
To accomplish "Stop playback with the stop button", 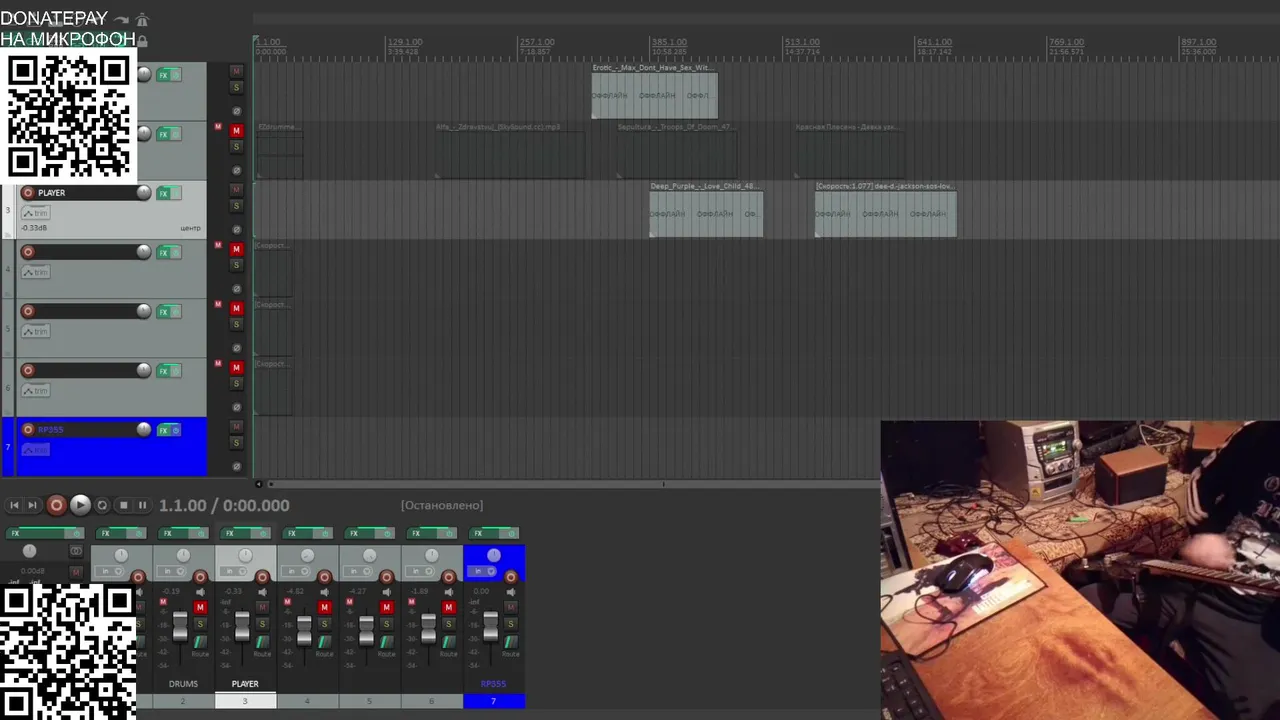I will click(123, 505).
